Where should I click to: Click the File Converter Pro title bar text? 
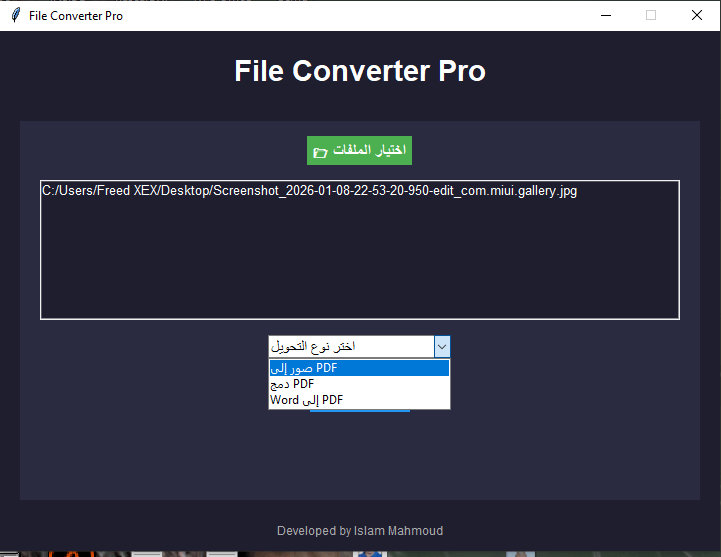[x=76, y=16]
